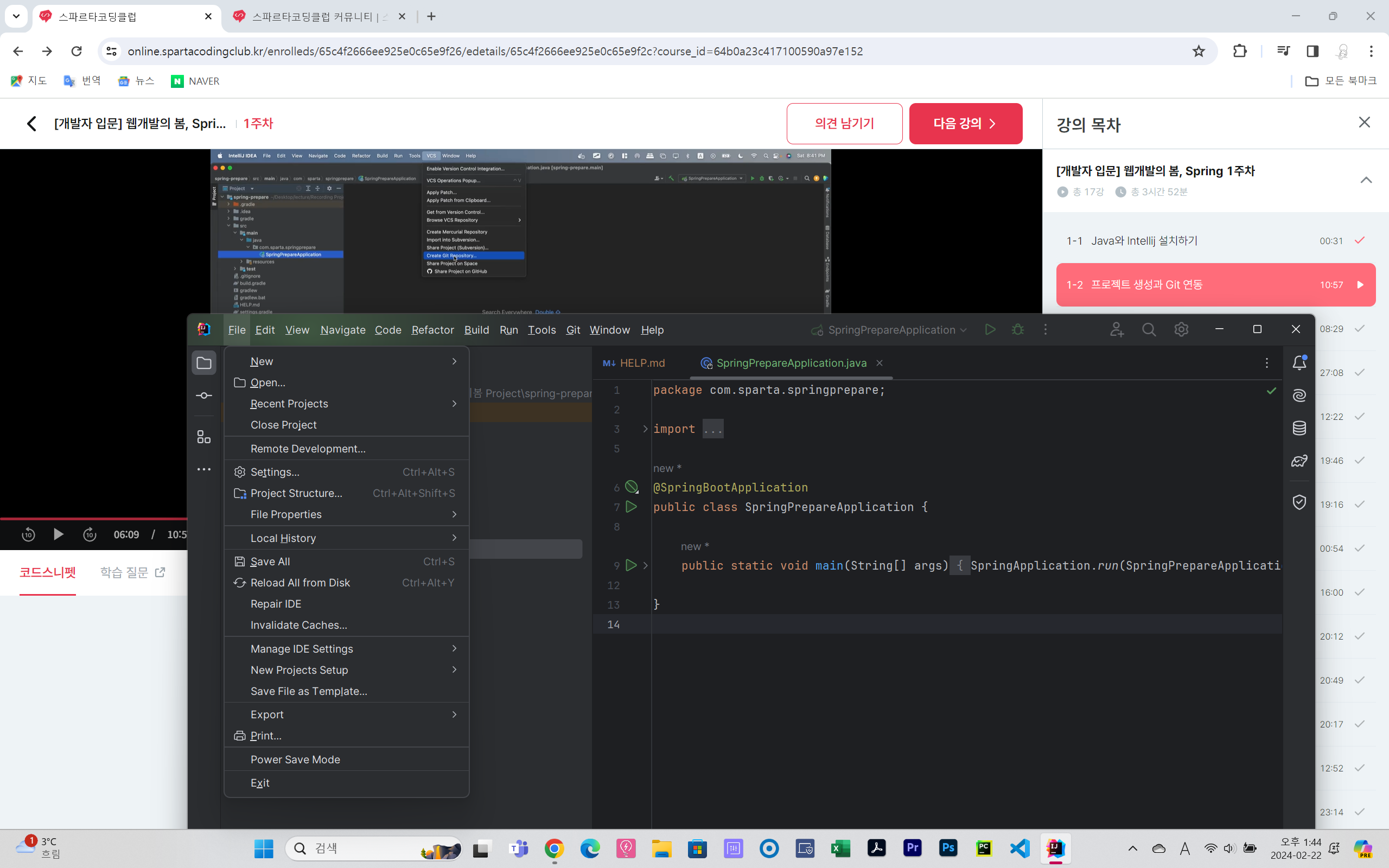This screenshot has width=1389, height=868.
Task: Open Chrome extensions puzzle icon
Action: pyautogui.click(x=1240, y=51)
